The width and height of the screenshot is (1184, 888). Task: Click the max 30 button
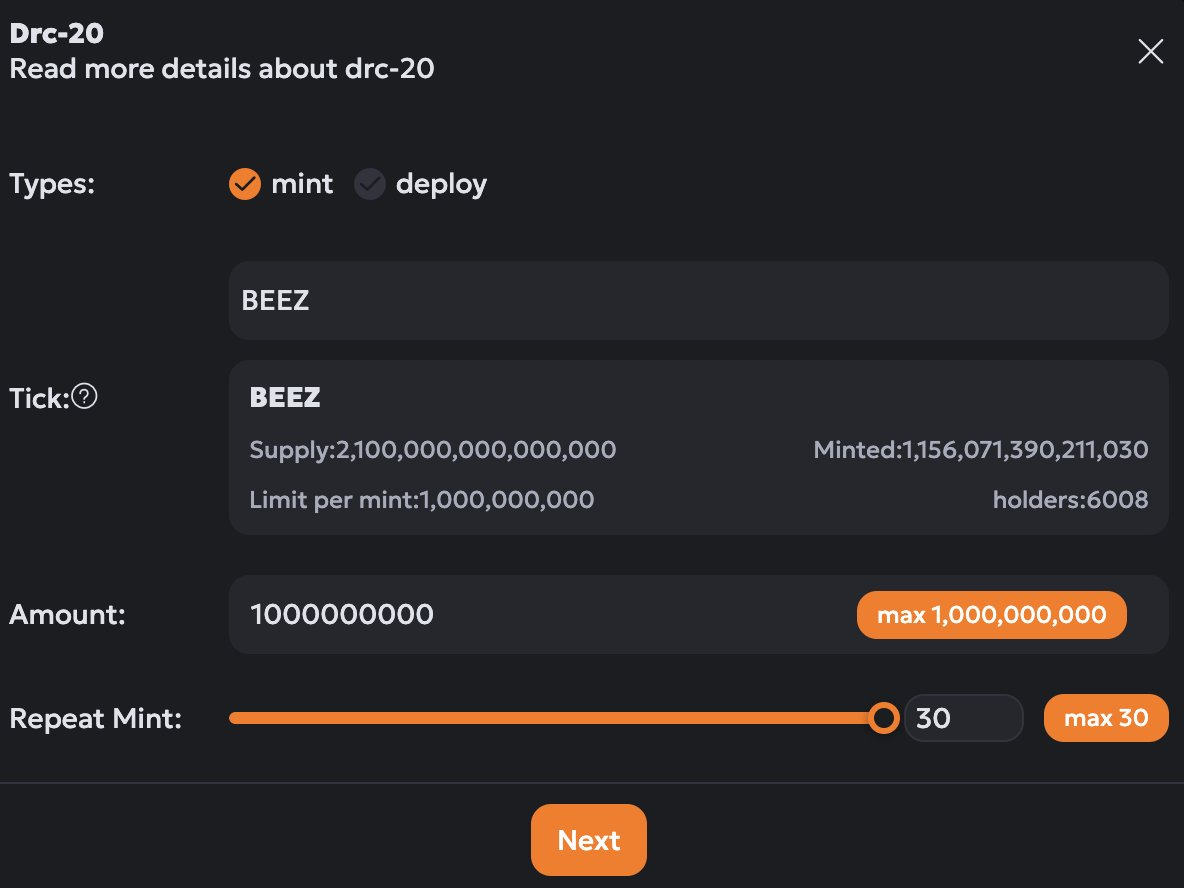1105,717
